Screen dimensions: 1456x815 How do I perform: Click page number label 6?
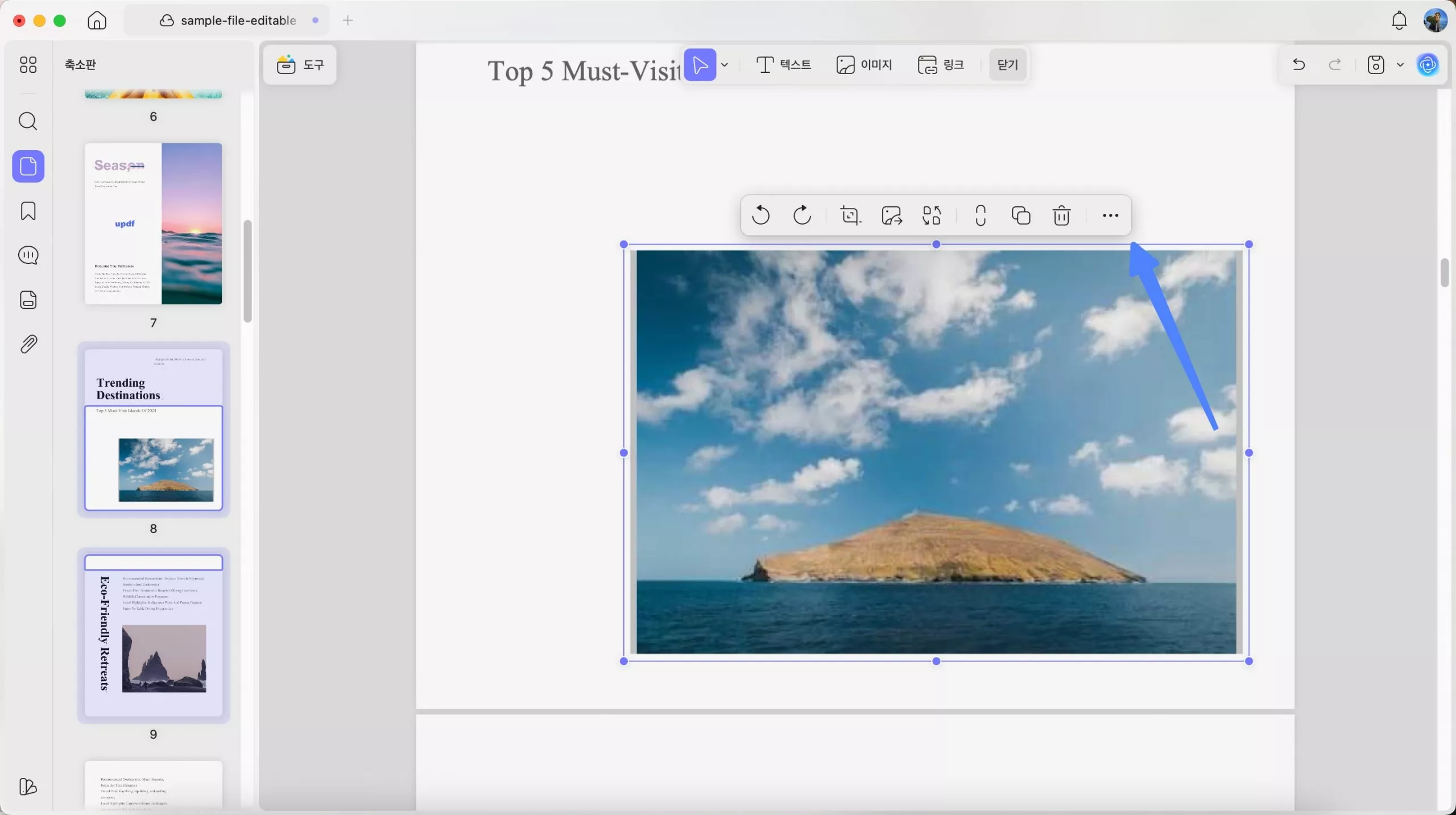point(153,117)
